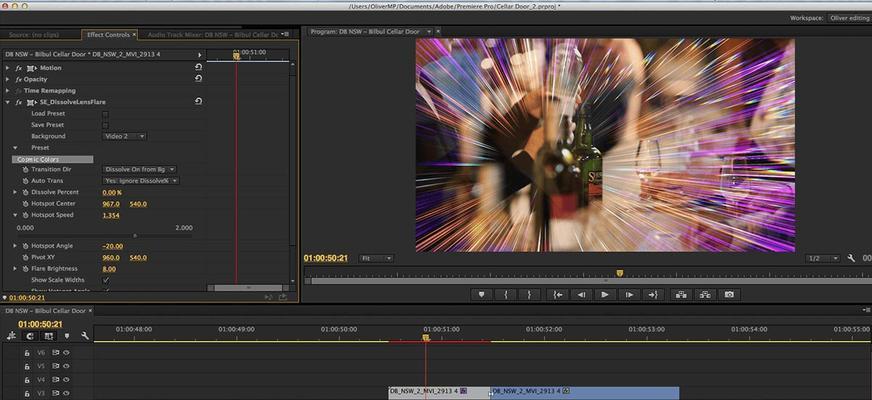Toggle the fx badge of SE_DissolveLensFlare
The image size is (872, 400).
pos(18,102)
